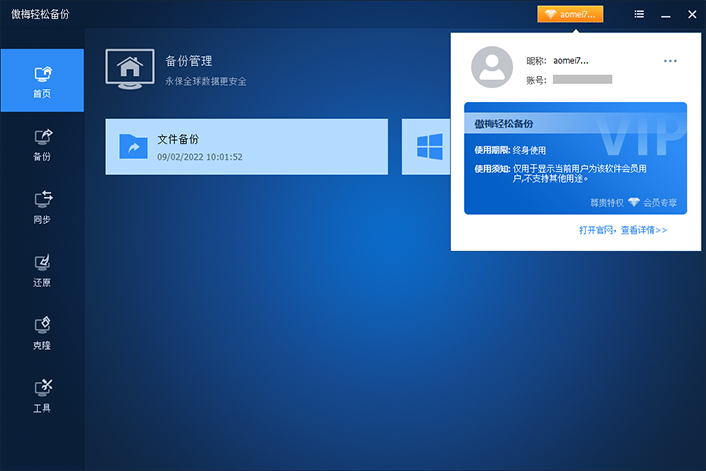Click the three-dots more options in account panel

670,61
